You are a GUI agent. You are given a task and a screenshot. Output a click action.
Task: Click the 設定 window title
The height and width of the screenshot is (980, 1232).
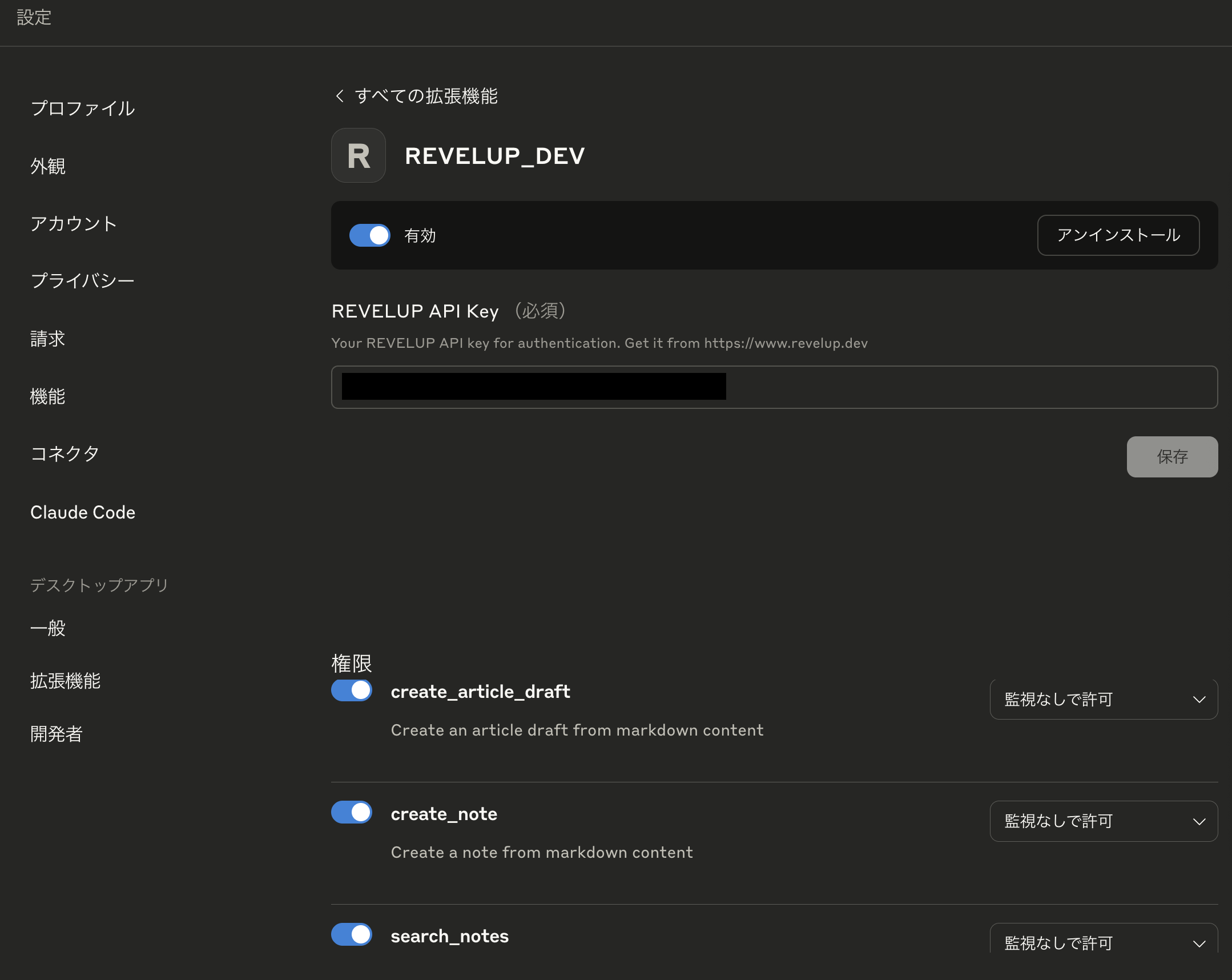click(x=34, y=17)
